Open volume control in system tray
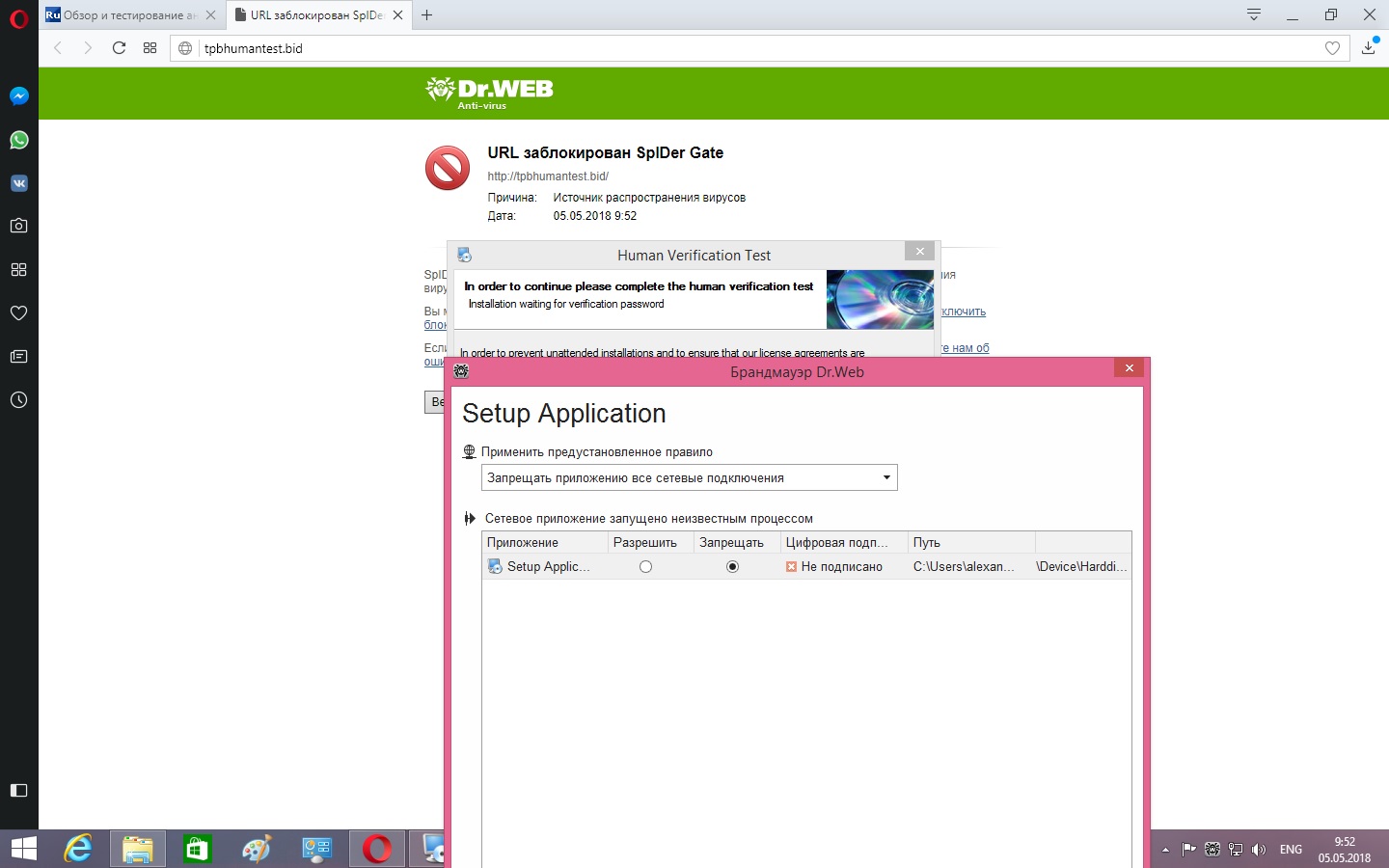Viewport: 1389px width, 868px height. pos(1258,850)
